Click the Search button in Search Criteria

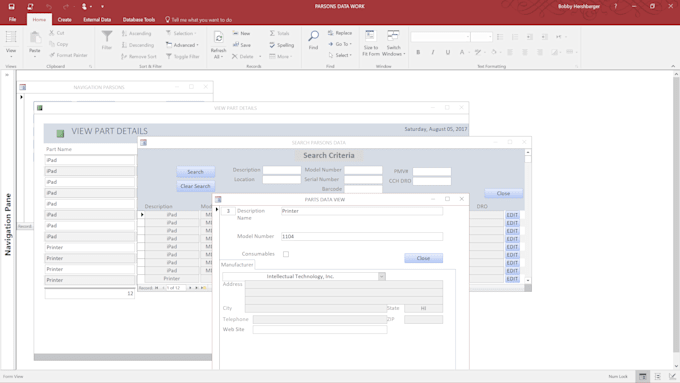click(x=196, y=172)
